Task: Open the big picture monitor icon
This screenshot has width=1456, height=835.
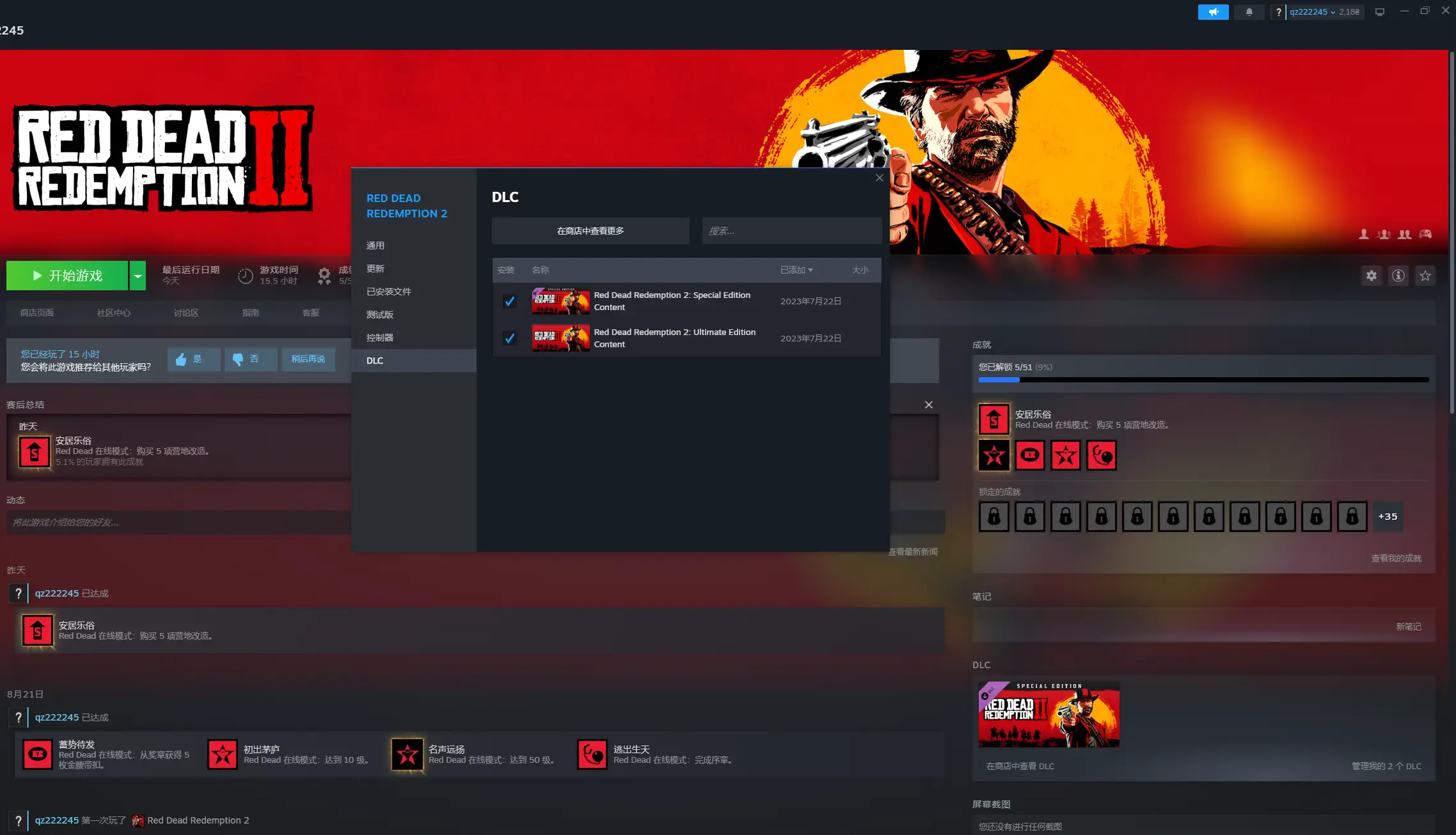Action: (1380, 12)
